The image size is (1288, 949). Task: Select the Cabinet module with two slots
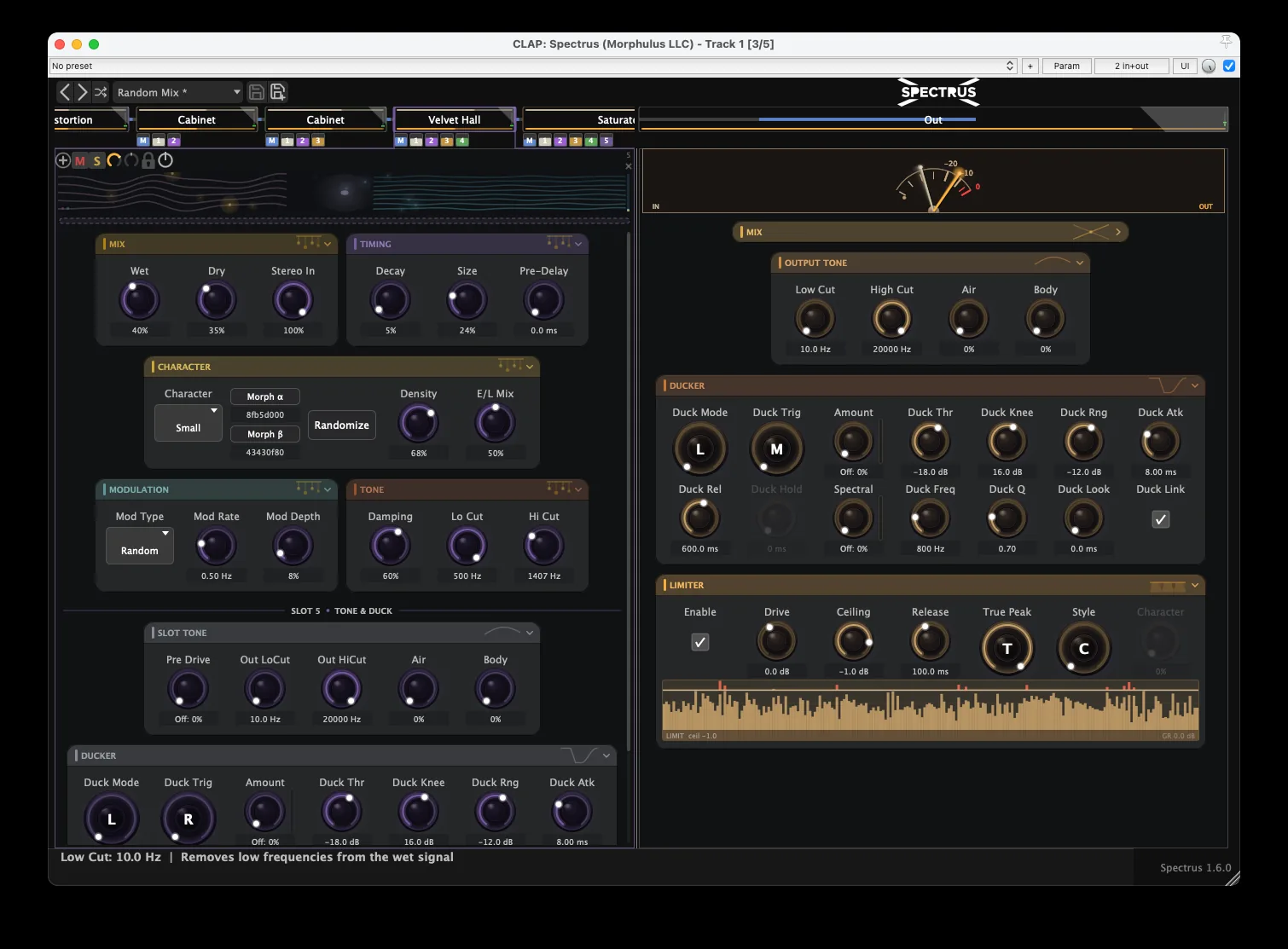click(197, 119)
